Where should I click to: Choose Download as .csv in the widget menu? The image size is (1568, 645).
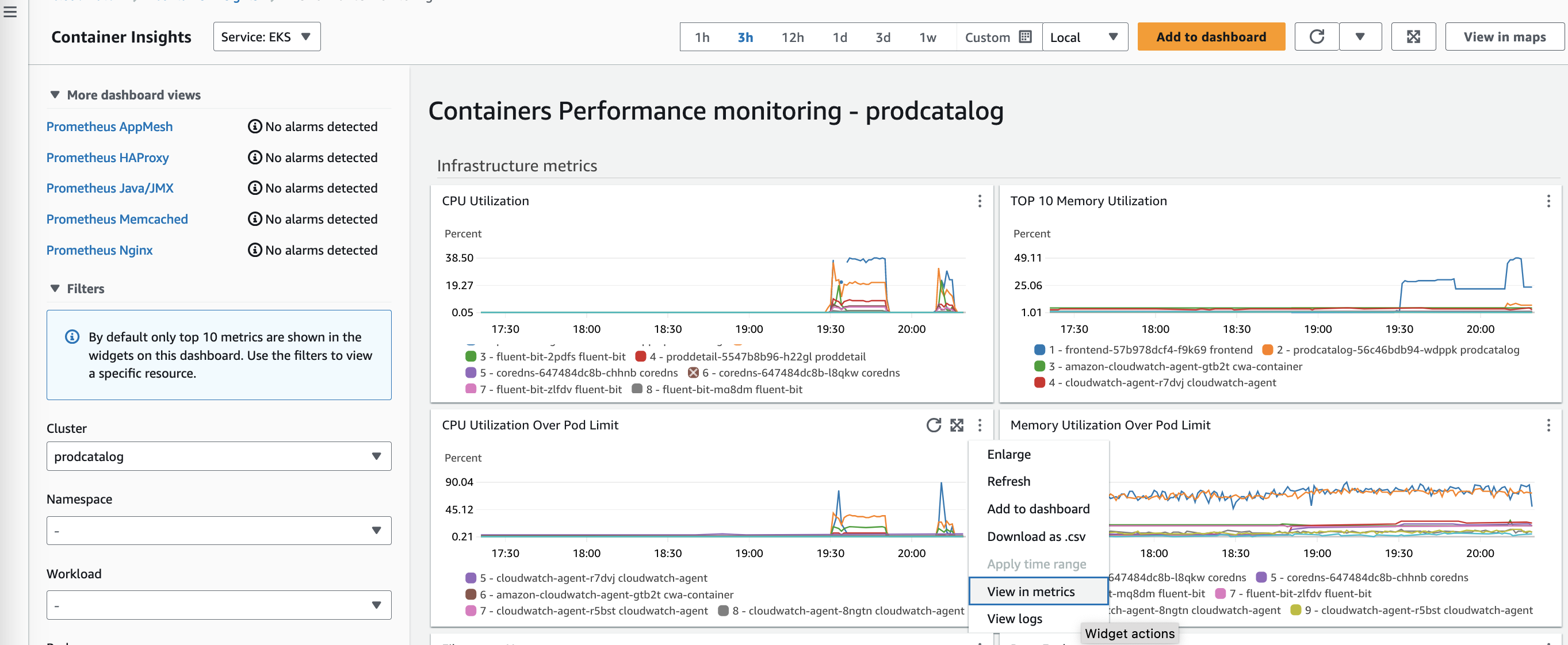click(1036, 536)
